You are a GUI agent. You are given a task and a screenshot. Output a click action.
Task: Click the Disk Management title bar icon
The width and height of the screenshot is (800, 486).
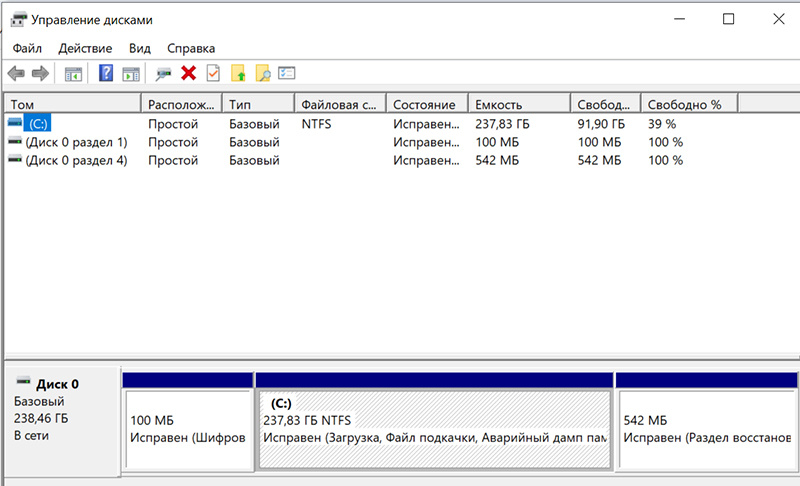[18, 19]
